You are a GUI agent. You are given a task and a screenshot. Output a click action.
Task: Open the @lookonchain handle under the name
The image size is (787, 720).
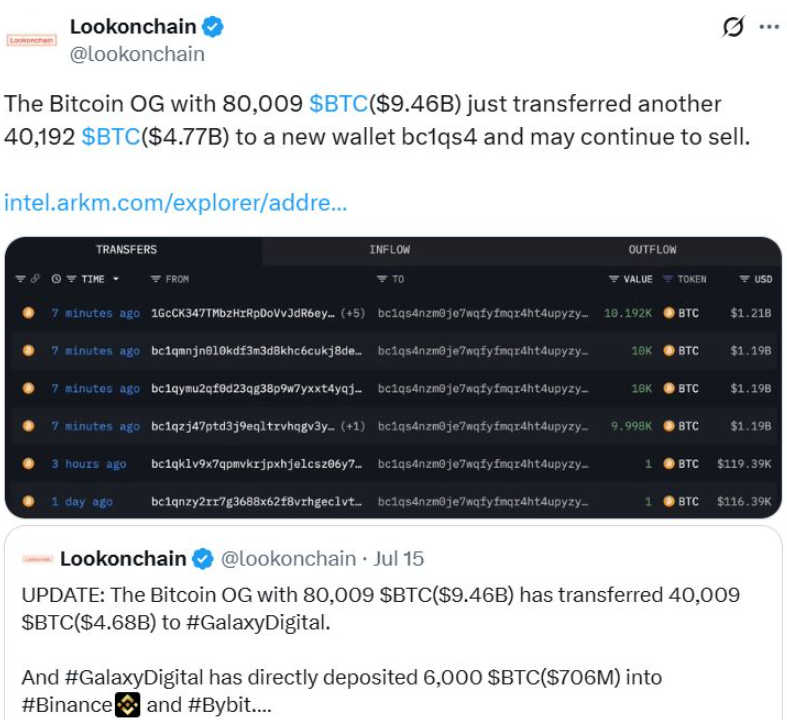137,54
